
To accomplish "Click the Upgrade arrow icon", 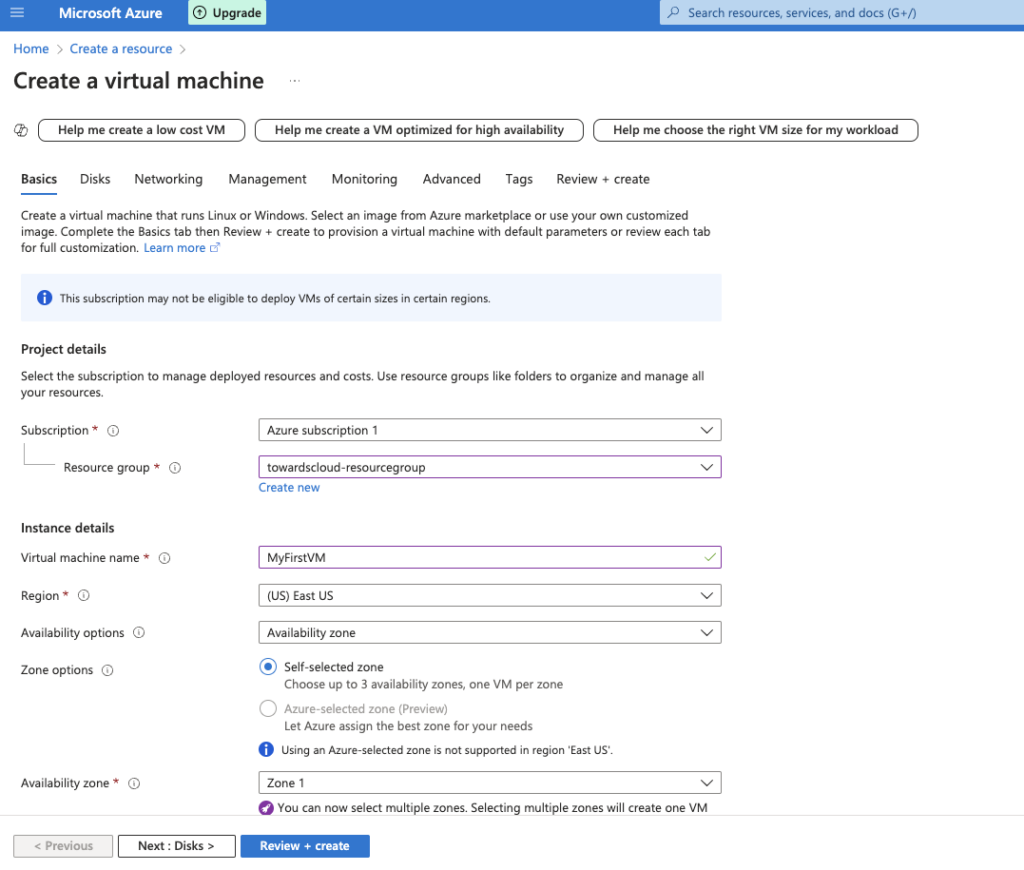I will [x=200, y=12].
